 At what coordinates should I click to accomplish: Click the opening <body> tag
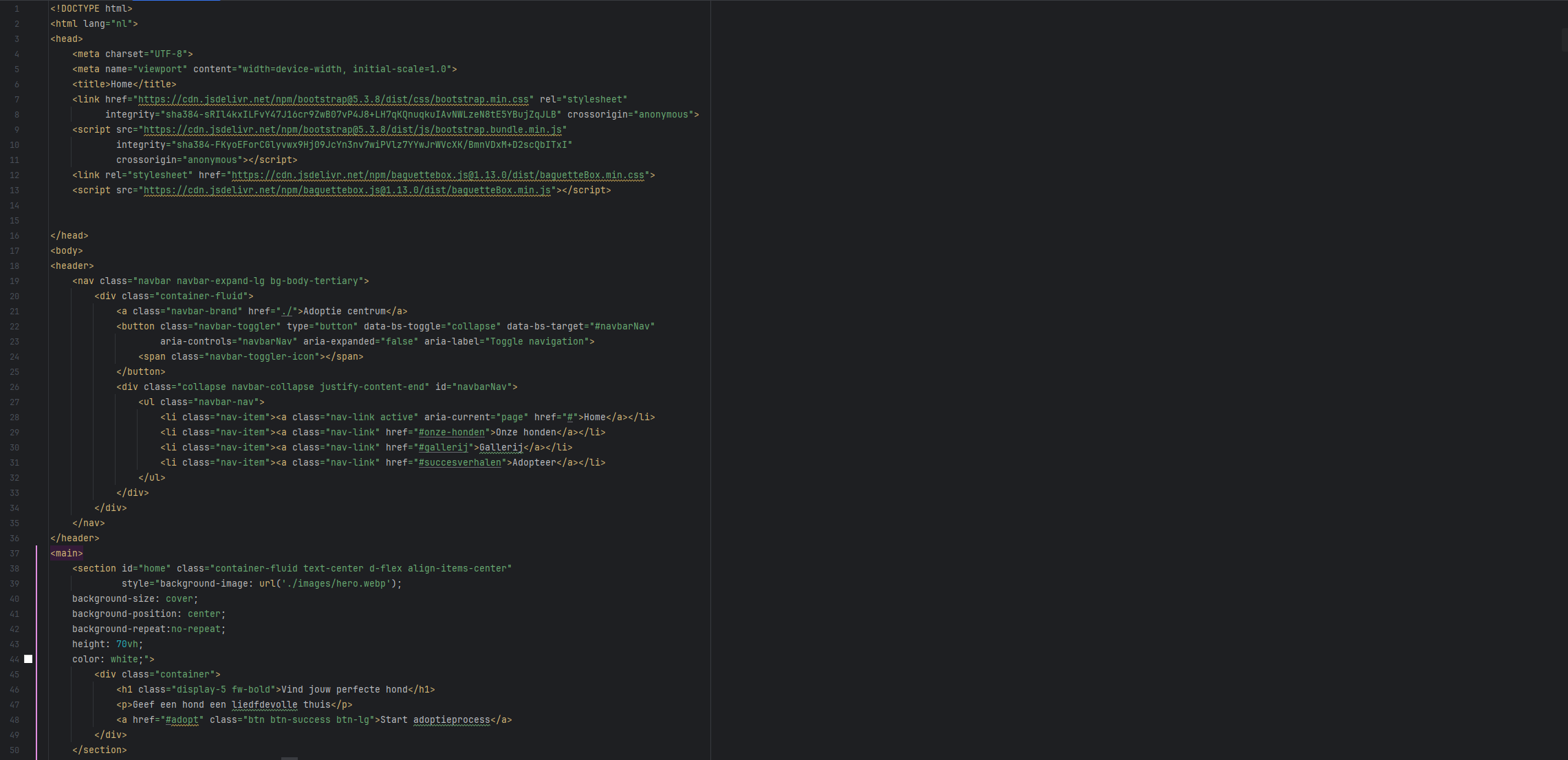click(67, 251)
